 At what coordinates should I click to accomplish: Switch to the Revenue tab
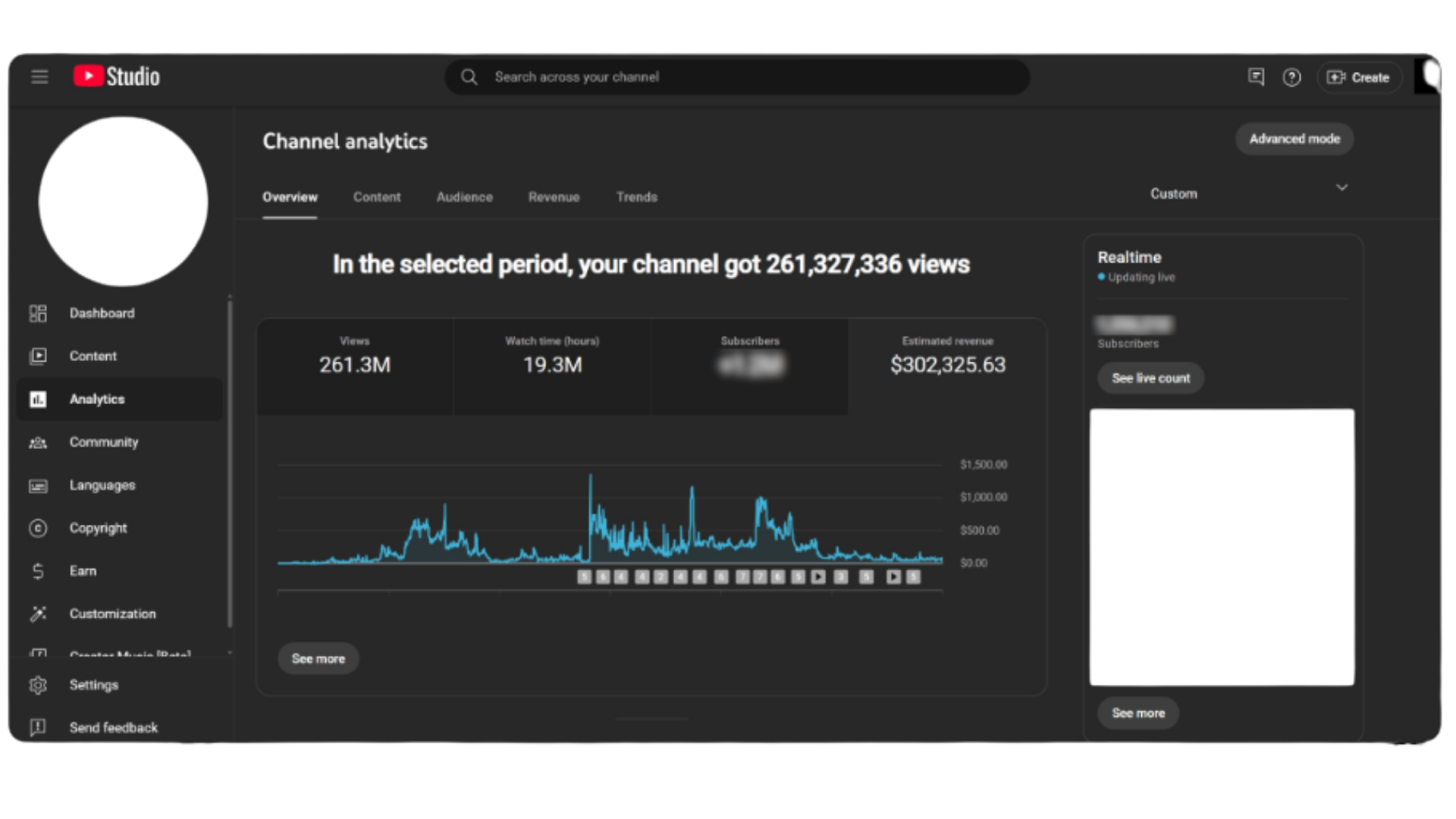554,197
